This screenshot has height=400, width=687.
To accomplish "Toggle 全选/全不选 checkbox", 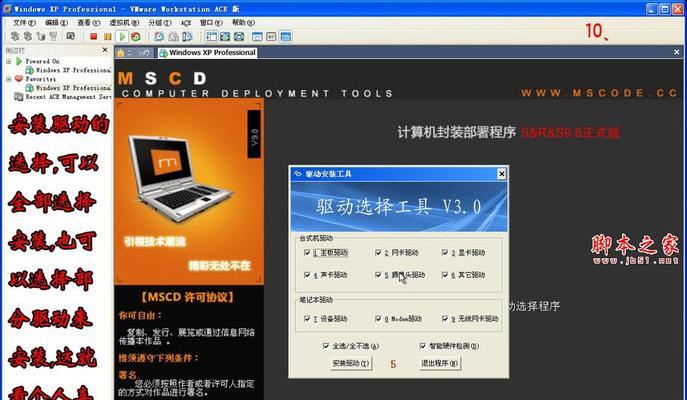I will pos(326,346).
